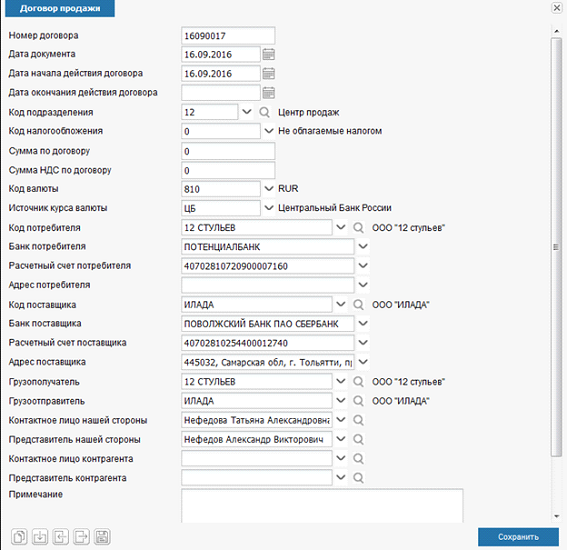The height and width of the screenshot is (550, 567).
Task: Search Грузополучатель with magnifier icon
Action: [x=358, y=381]
